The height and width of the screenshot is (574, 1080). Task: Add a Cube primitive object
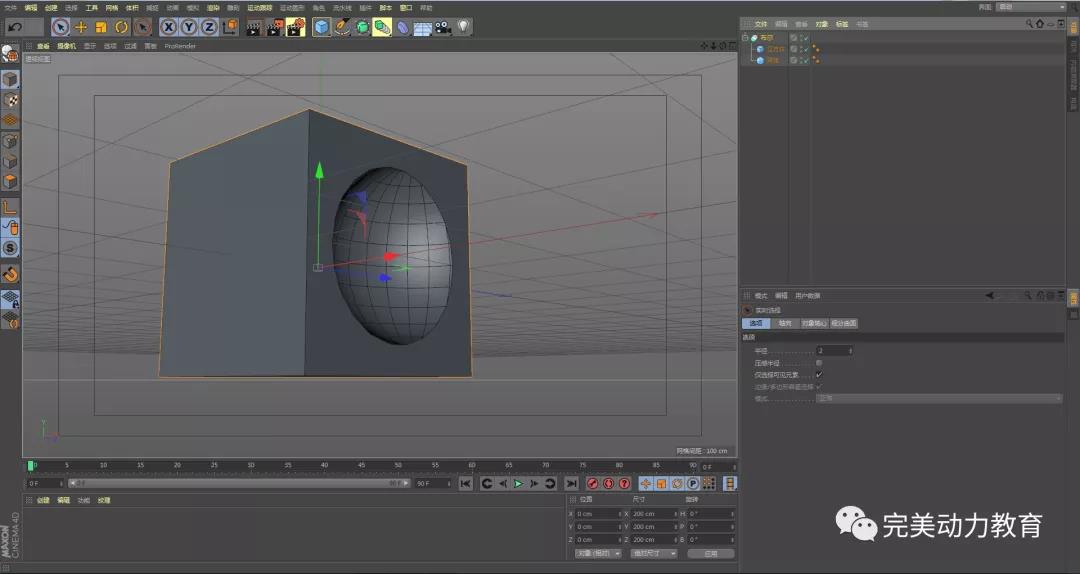pyautogui.click(x=321, y=27)
